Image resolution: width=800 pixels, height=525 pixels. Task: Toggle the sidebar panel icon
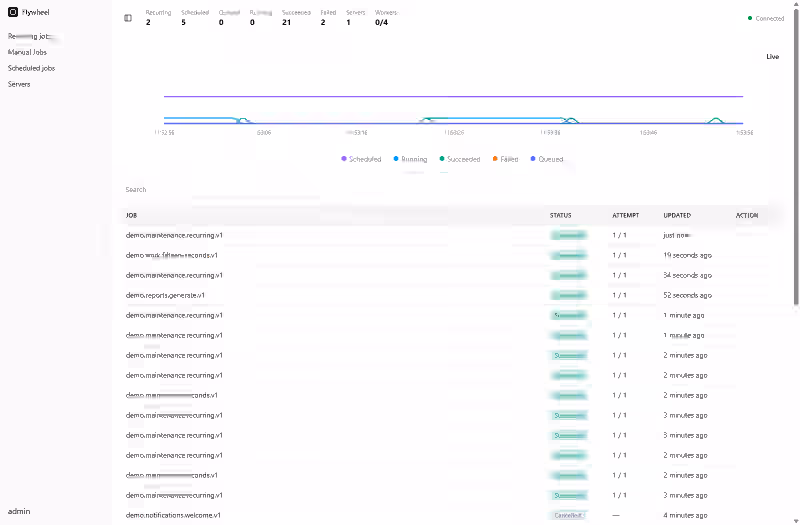(128, 18)
